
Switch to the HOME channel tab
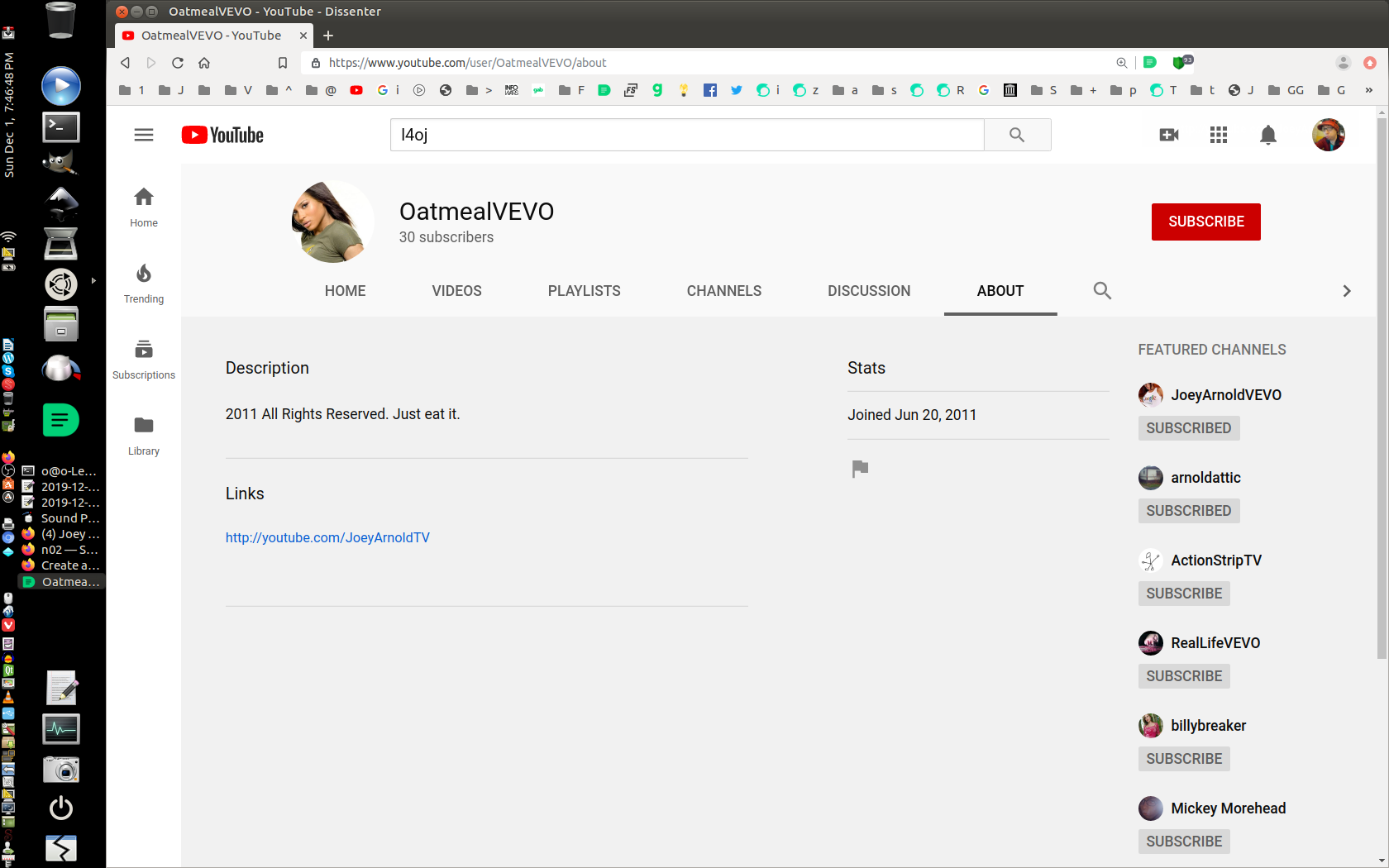coord(345,291)
